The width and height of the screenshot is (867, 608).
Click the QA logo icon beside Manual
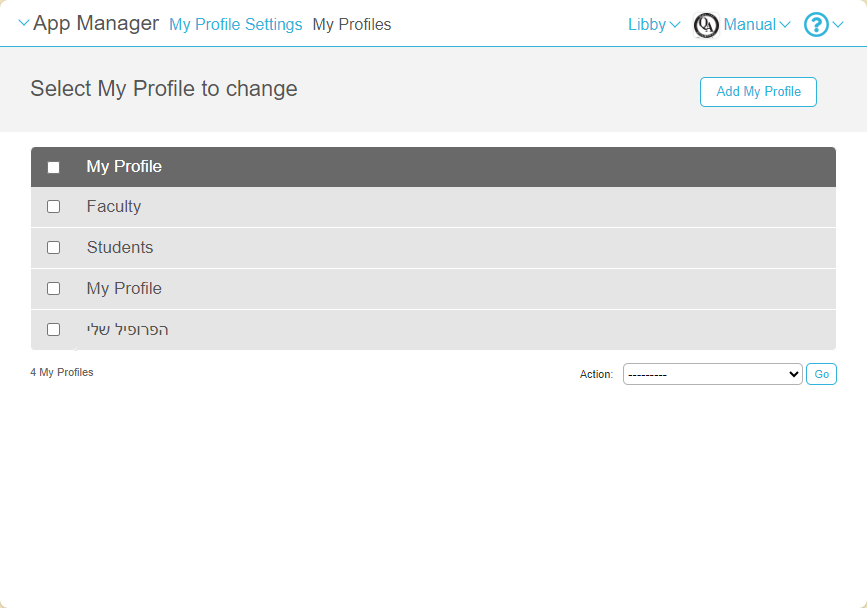tap(706, 25)
